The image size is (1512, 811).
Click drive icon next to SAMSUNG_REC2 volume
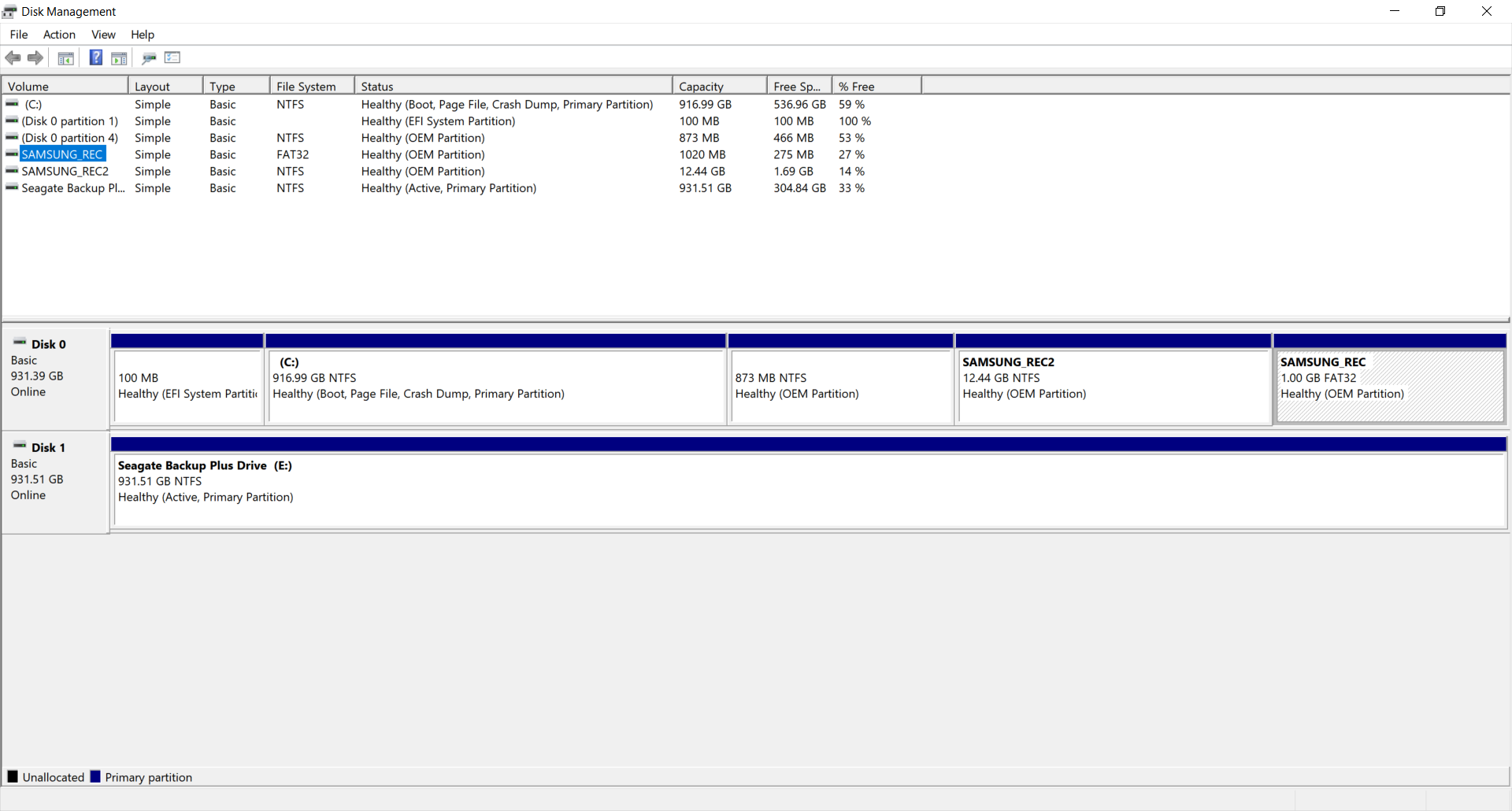pos(12,171)
